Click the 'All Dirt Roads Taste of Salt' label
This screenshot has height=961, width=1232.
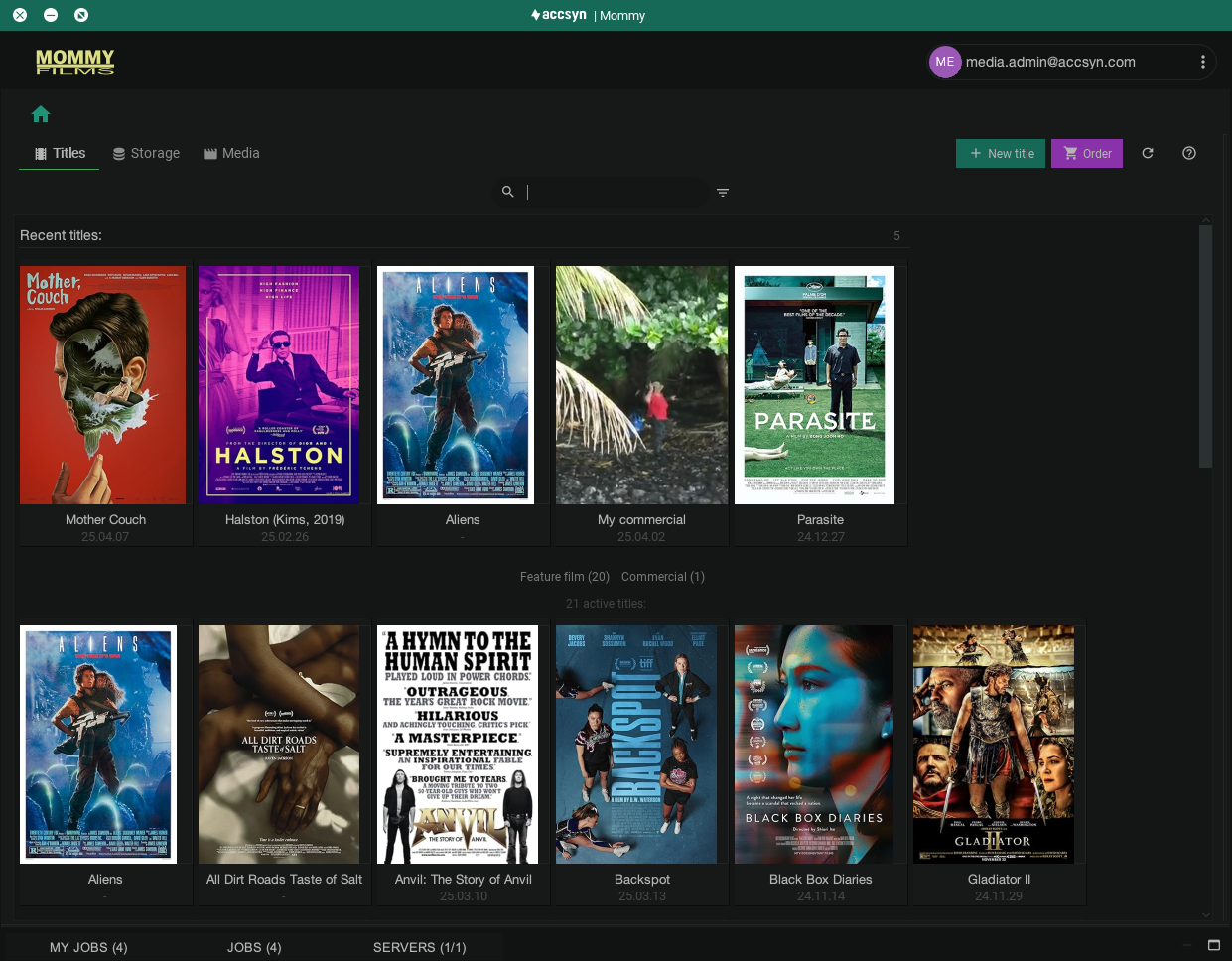[x=284, y=880]
